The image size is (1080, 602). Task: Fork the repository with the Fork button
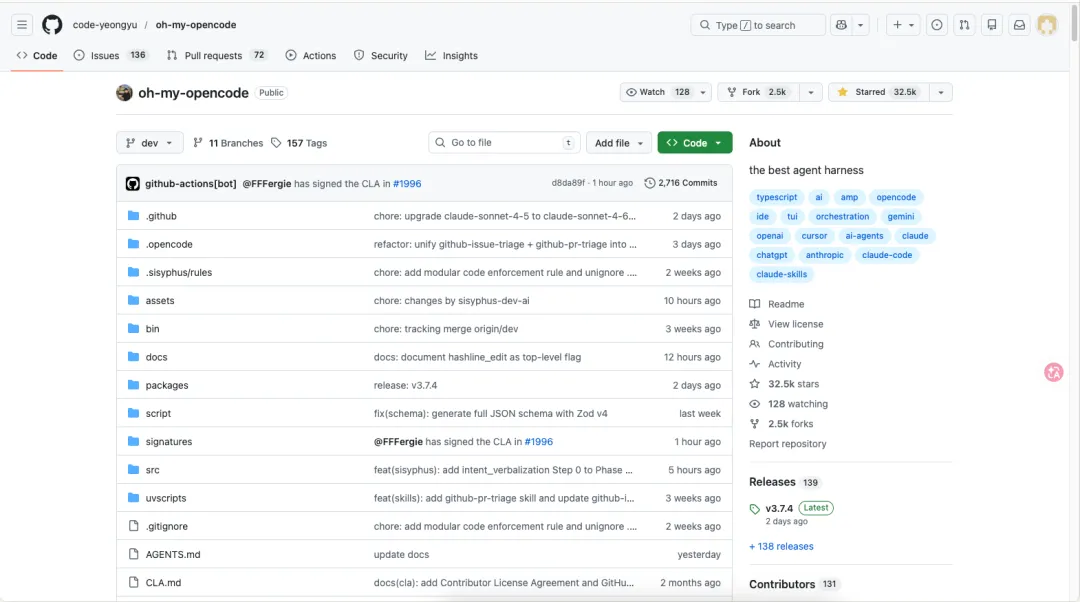(x=758, y=92)
